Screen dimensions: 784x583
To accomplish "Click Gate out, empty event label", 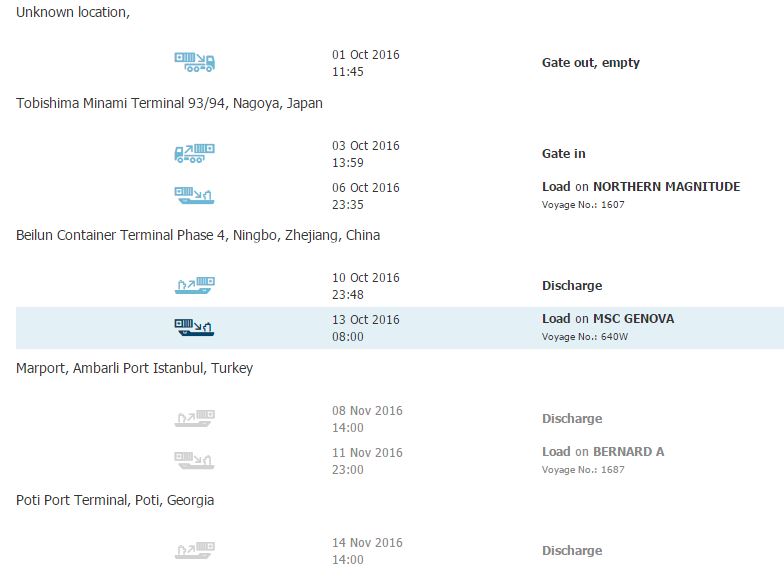I will pyautogui.click(x=591, y=62).
